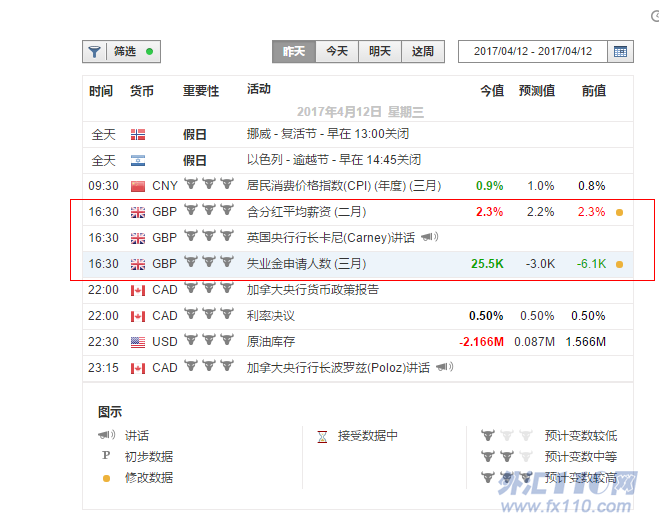Click the Norway flag icon
This screenshot has width=659, height=524.
click(138, 134)
